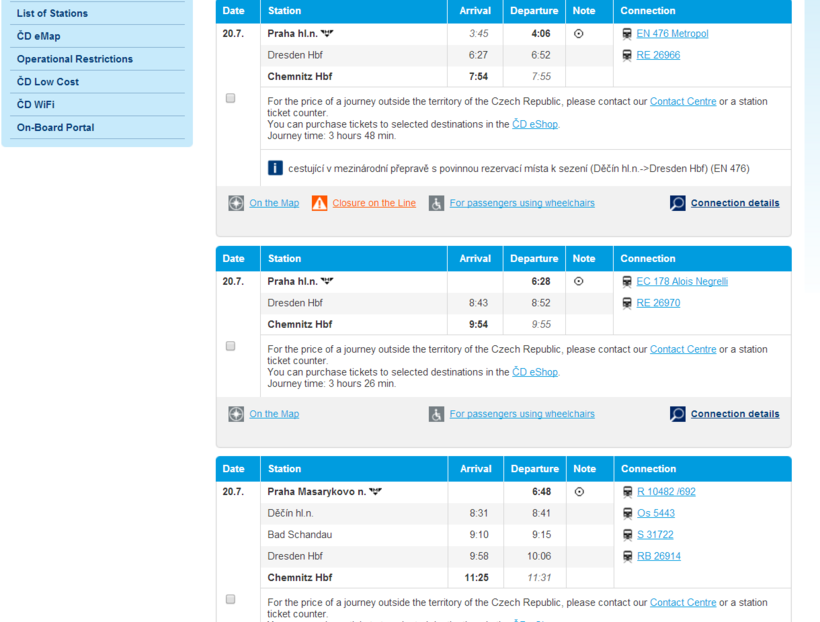This screenshot has width=820, height=622.
Task: Click the train icon beside S 31722
Action: click(628, 535)
